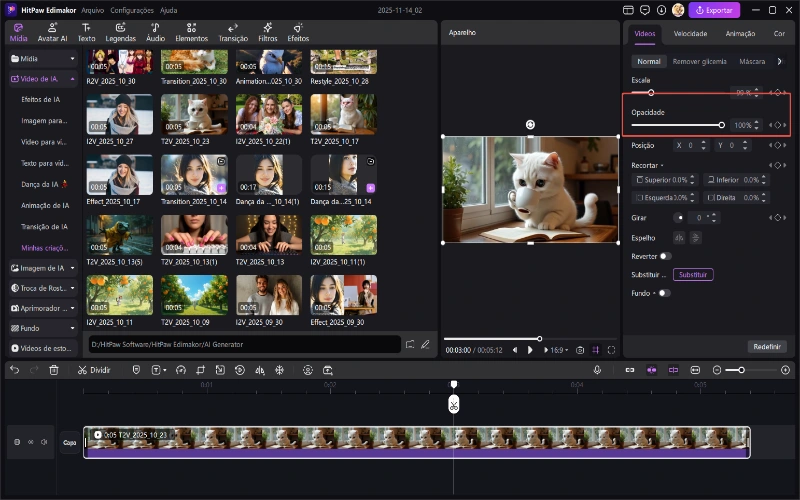Screen dimensions: 800x500
Task: Click the shield marker icon in timeline toolbar
Action: coord(136,370)
